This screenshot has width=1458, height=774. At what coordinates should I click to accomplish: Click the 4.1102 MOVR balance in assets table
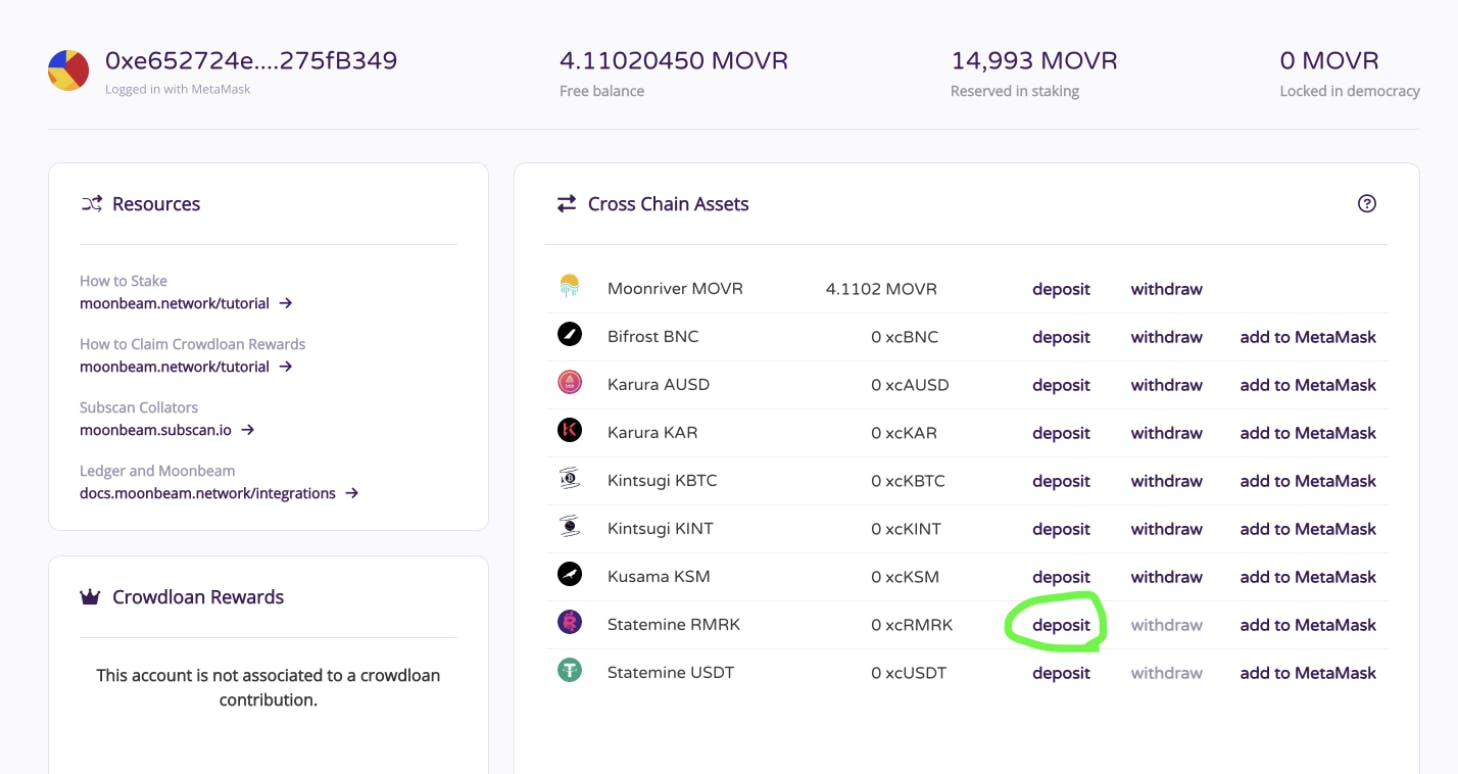click(881, 289)
